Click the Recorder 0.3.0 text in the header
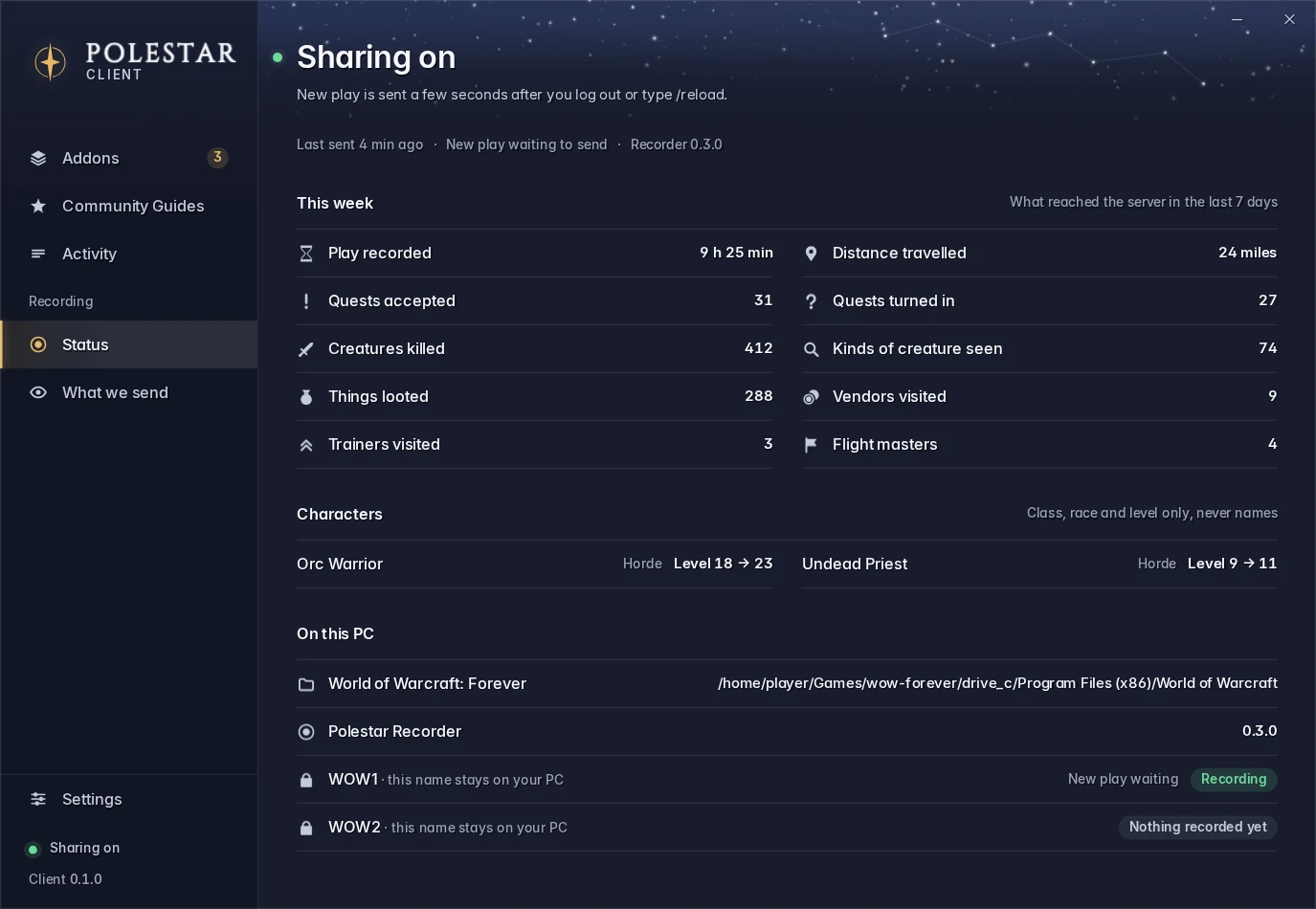Viewport: 1316px width, 909px height. pos(676,144)
